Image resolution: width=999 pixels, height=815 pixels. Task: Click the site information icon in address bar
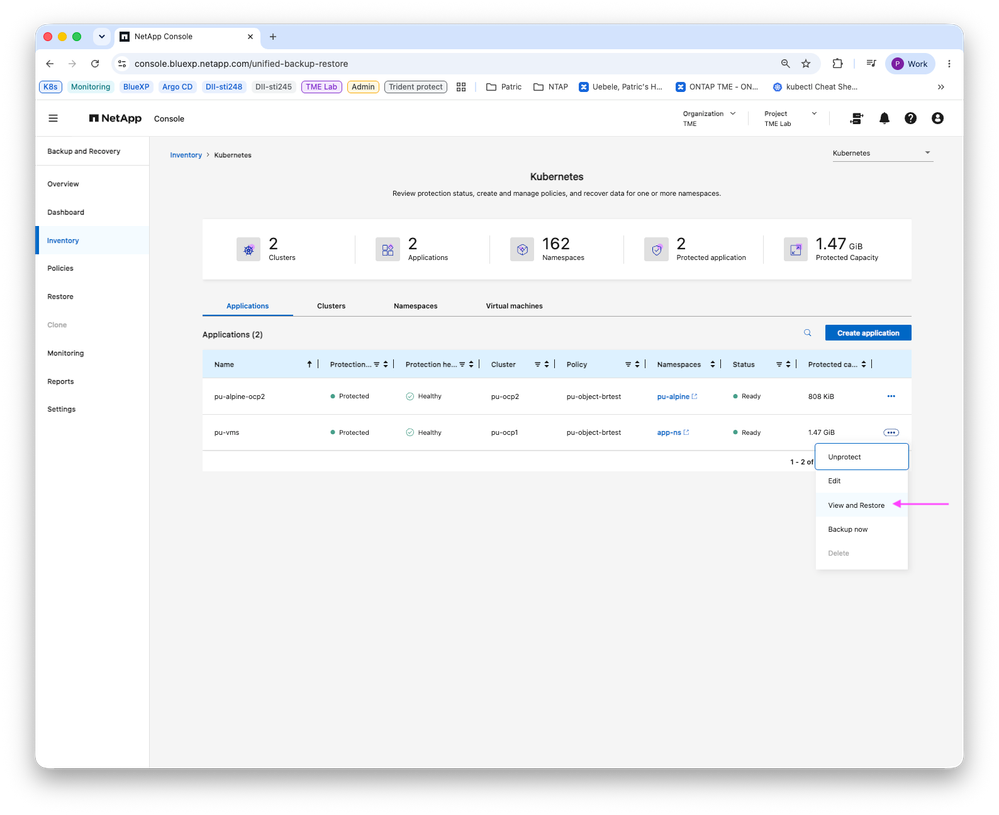122,64
